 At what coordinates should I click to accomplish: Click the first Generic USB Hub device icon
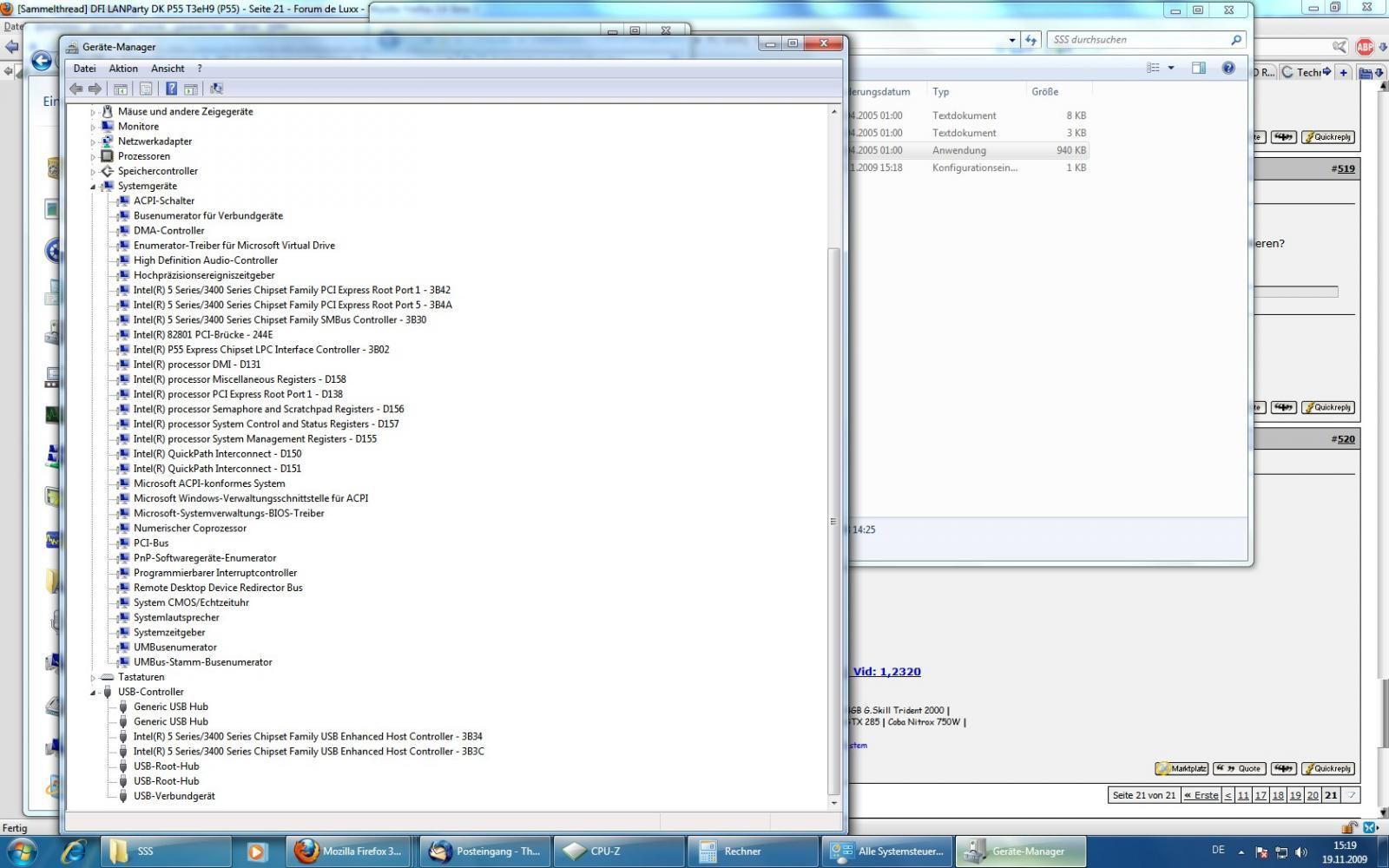click(123, 707)
